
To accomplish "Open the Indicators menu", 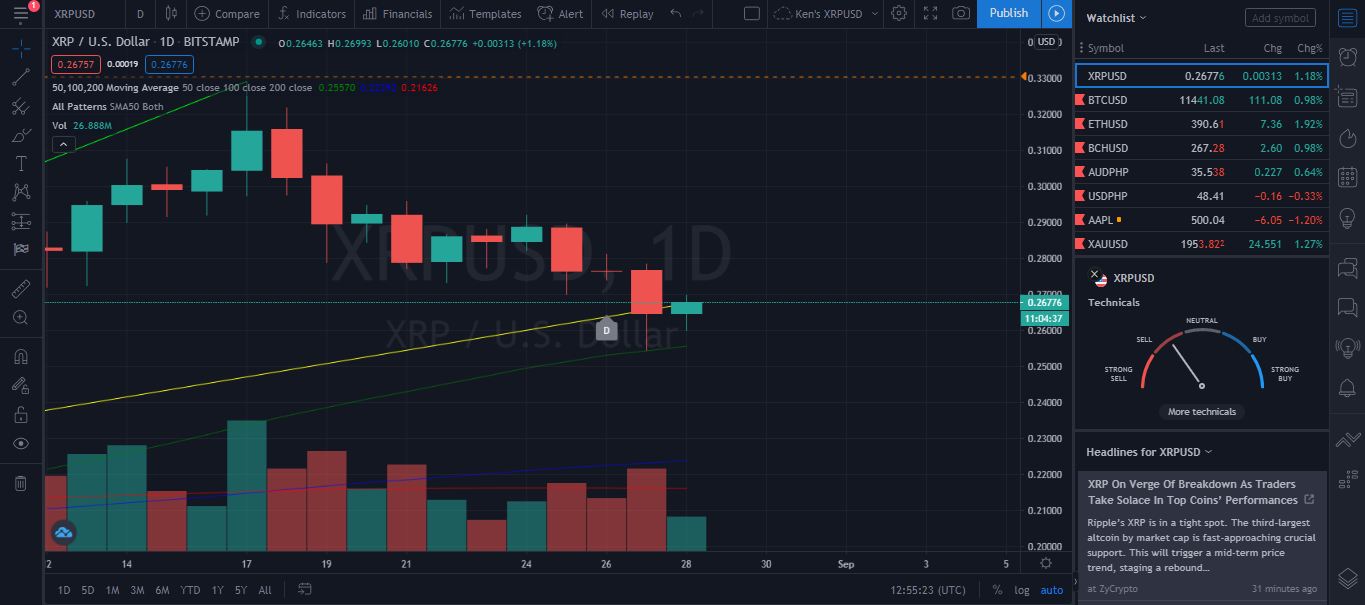I will (311, 14).
